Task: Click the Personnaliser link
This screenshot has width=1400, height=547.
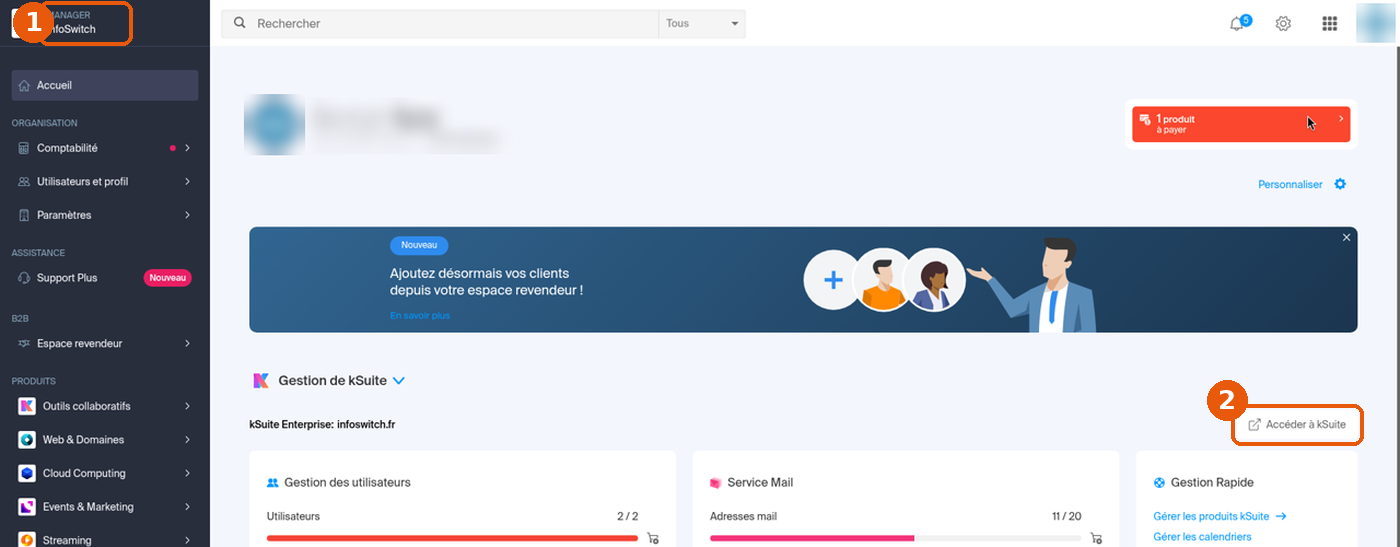Action: [x=1290, y=185]
